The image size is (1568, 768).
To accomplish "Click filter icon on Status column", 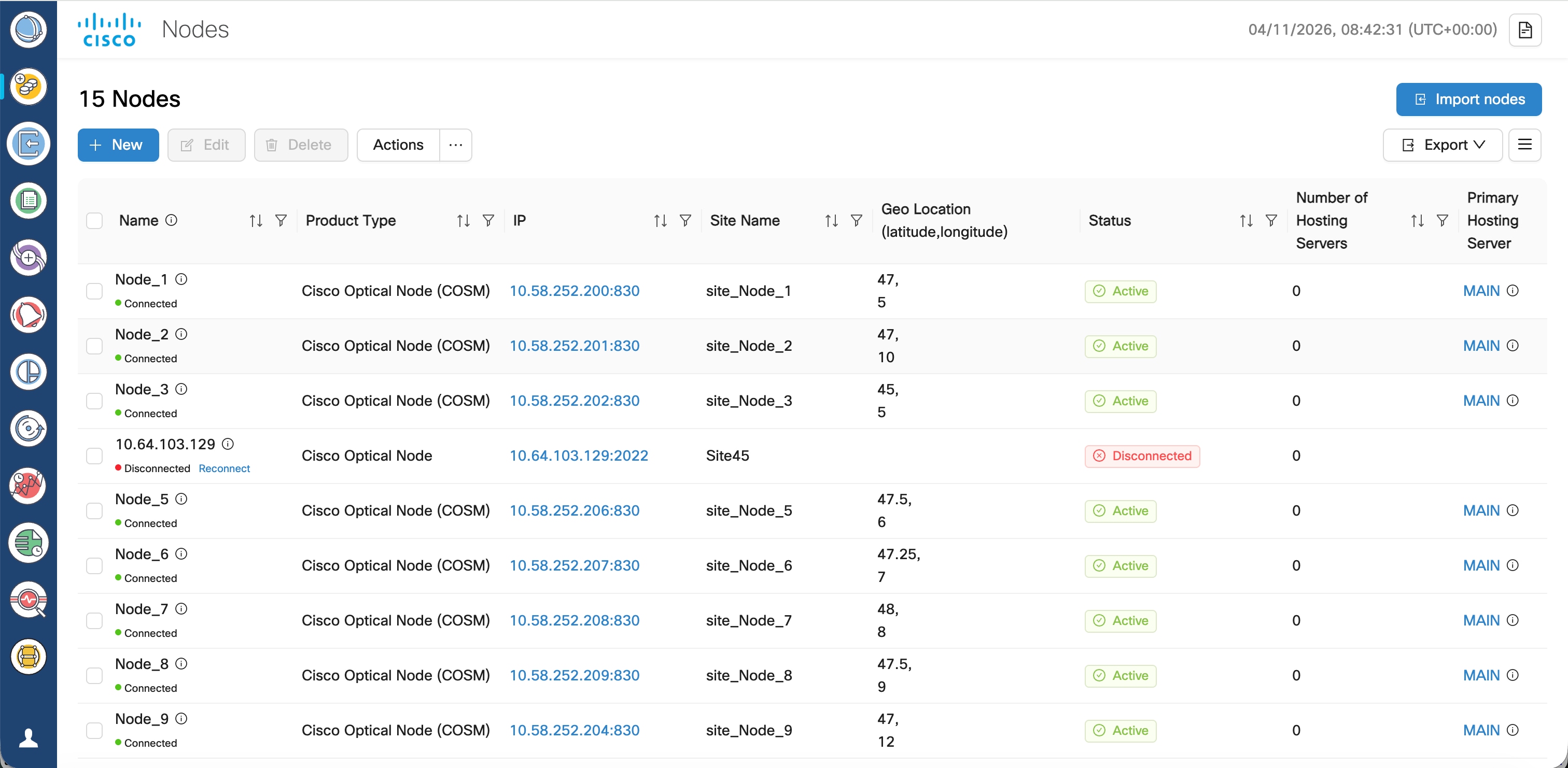I will pyautogui.click(x=1271, y=220).
